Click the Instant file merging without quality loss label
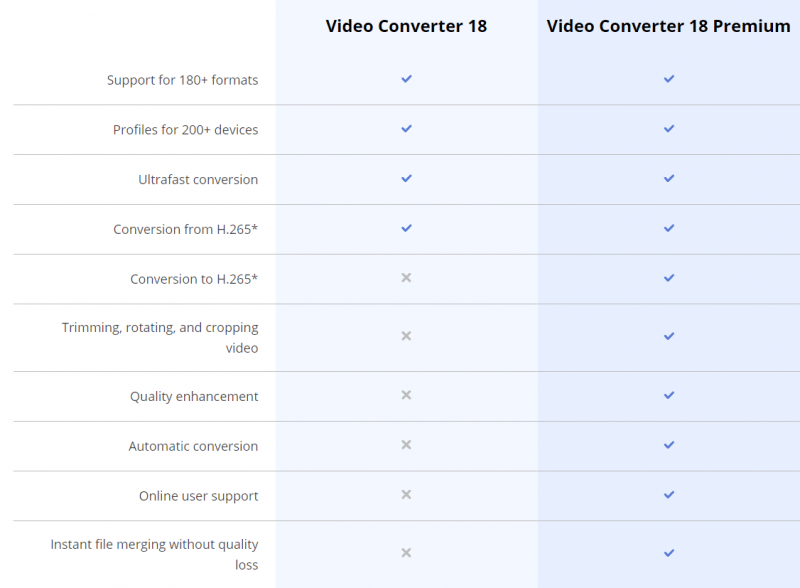Screen dimensions: 800x588 [155, 552]
